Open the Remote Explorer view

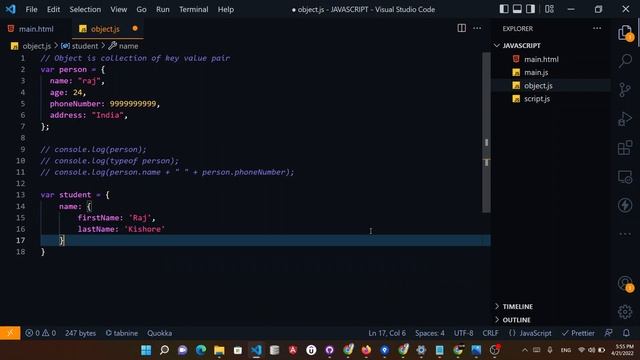coord(625,177)
